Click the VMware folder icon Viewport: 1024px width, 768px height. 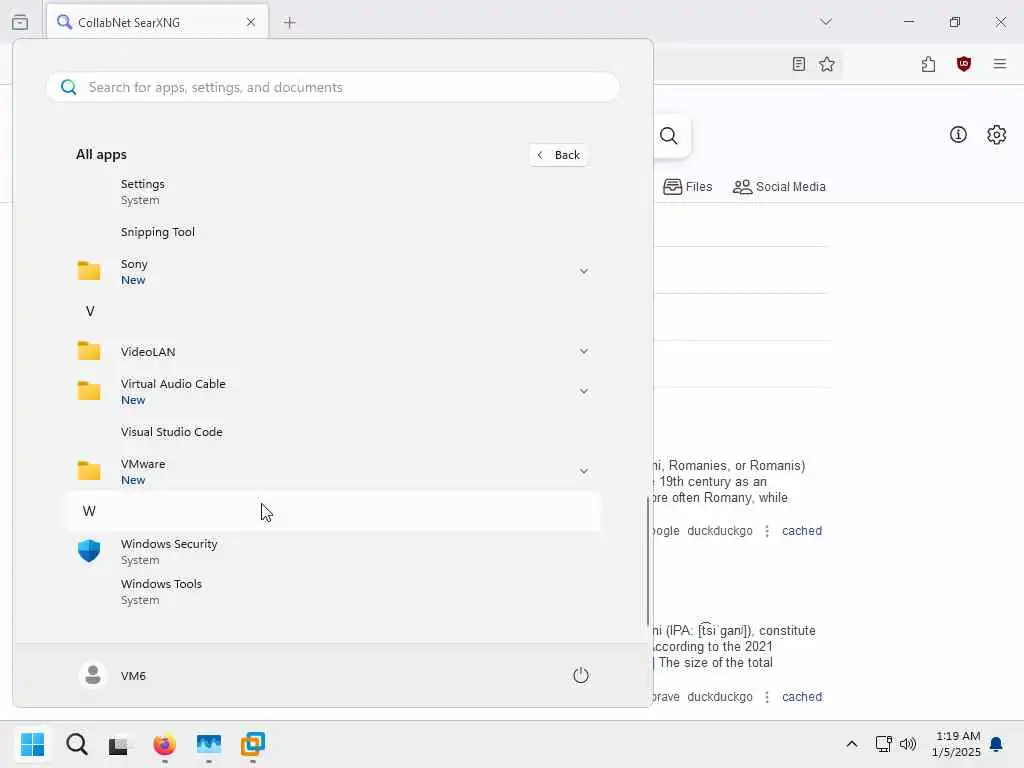89,470
